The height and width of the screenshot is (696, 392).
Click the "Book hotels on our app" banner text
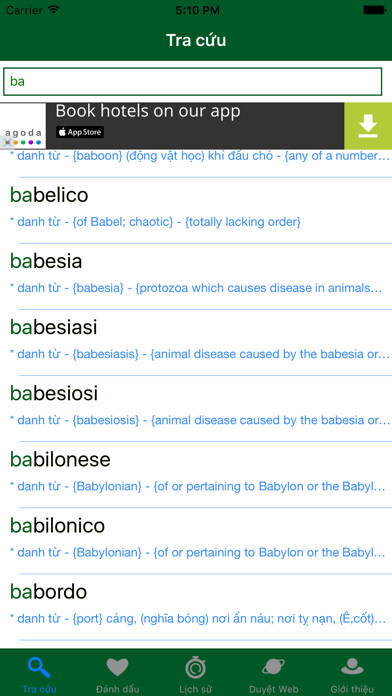pos(148,111)
